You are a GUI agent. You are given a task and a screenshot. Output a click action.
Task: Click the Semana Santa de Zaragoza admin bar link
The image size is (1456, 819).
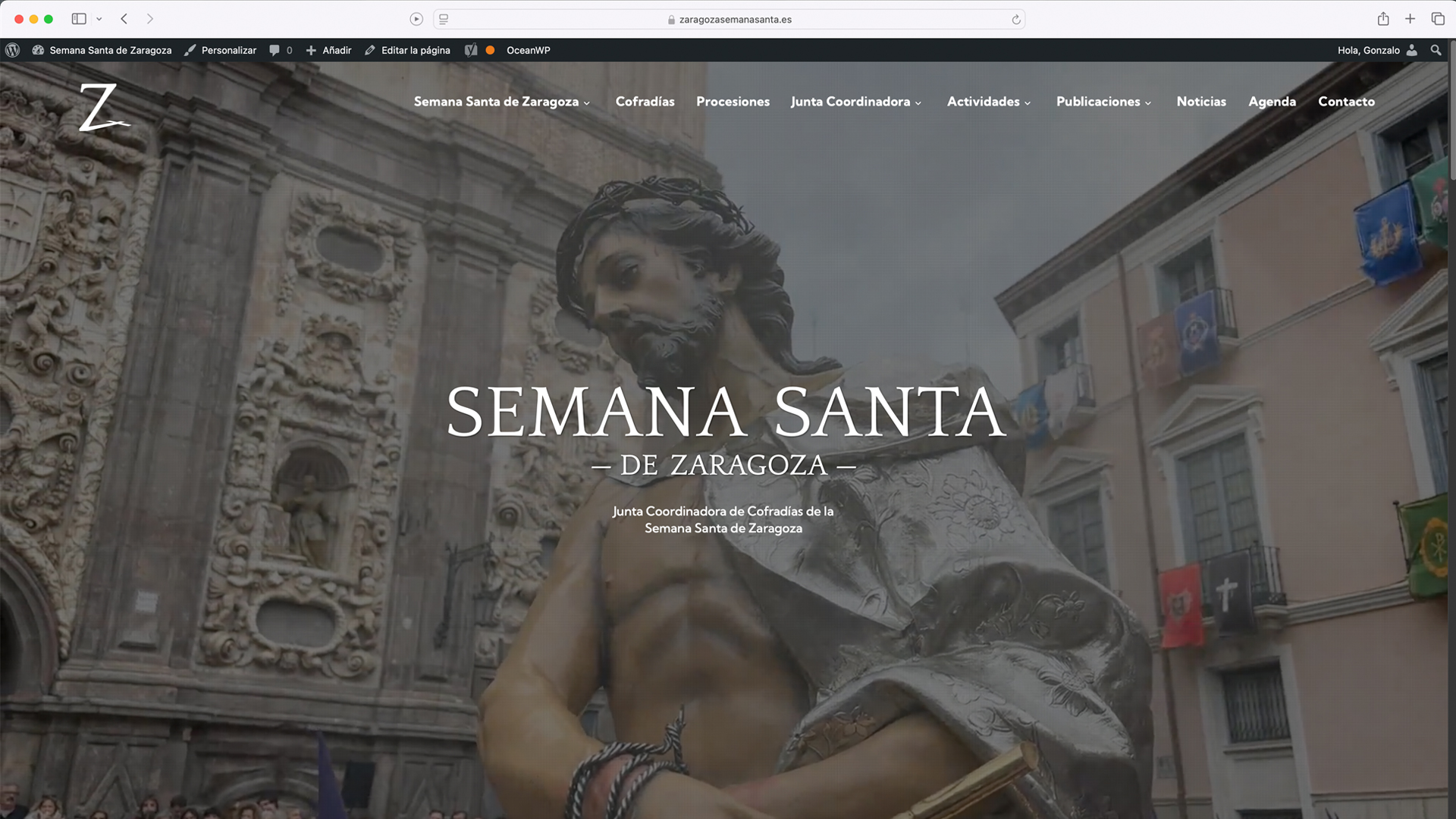pyautogui.click(x=111, y=50)
